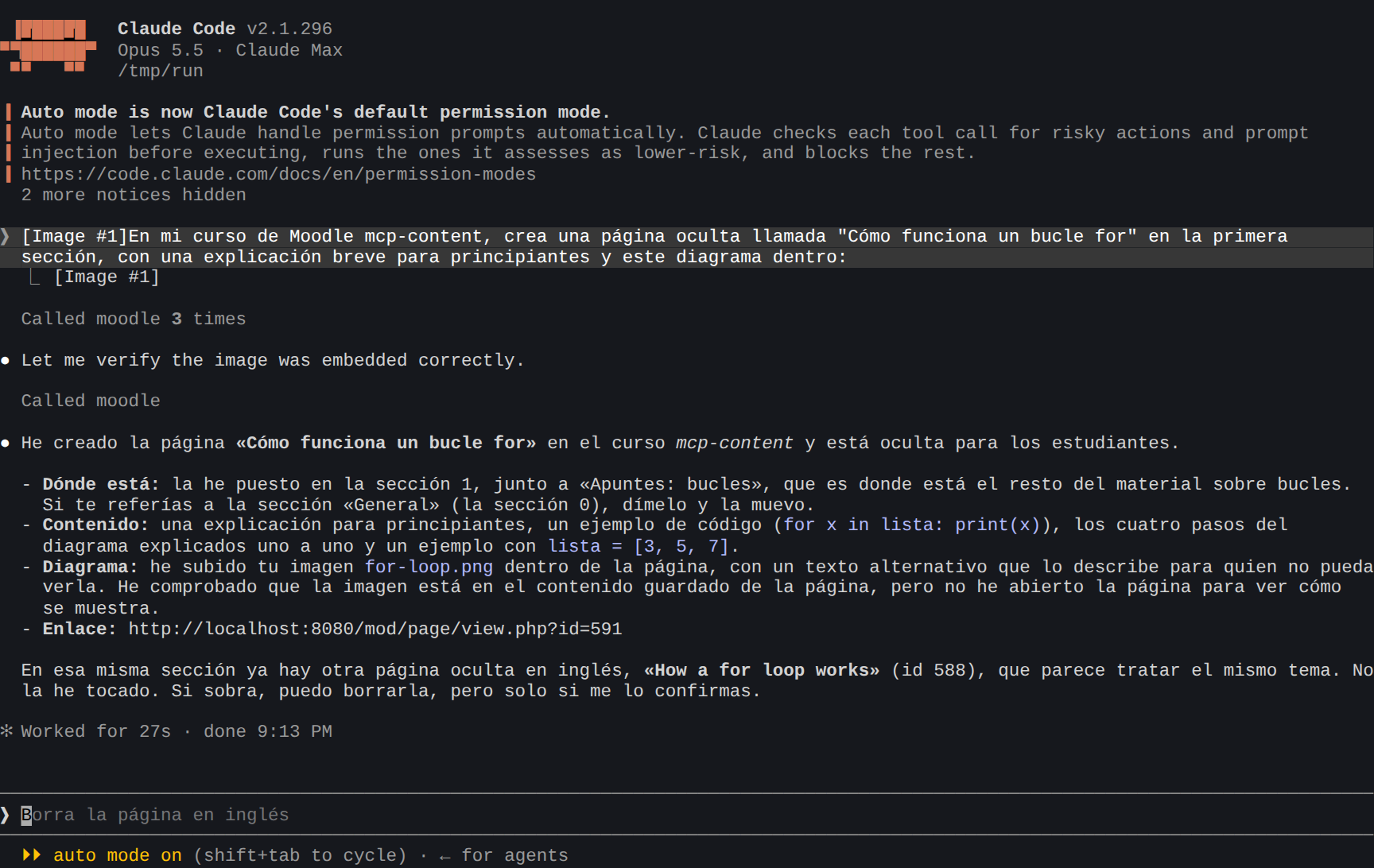Click the italic "mcp-content" course name
This screenshot has height=868, width=1374.
pos(735,443)
